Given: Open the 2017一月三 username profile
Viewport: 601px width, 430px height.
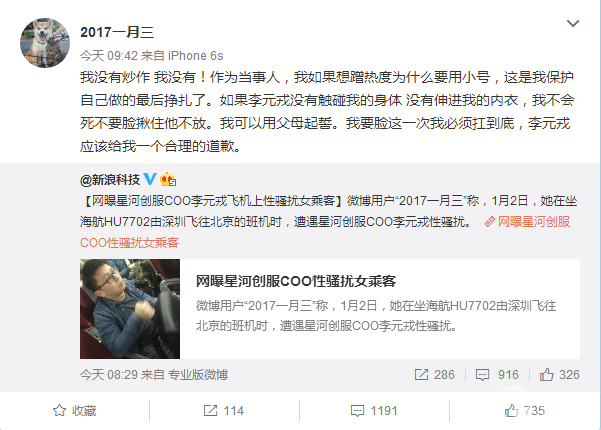Looking at the screenshot, I should point(117,32).
